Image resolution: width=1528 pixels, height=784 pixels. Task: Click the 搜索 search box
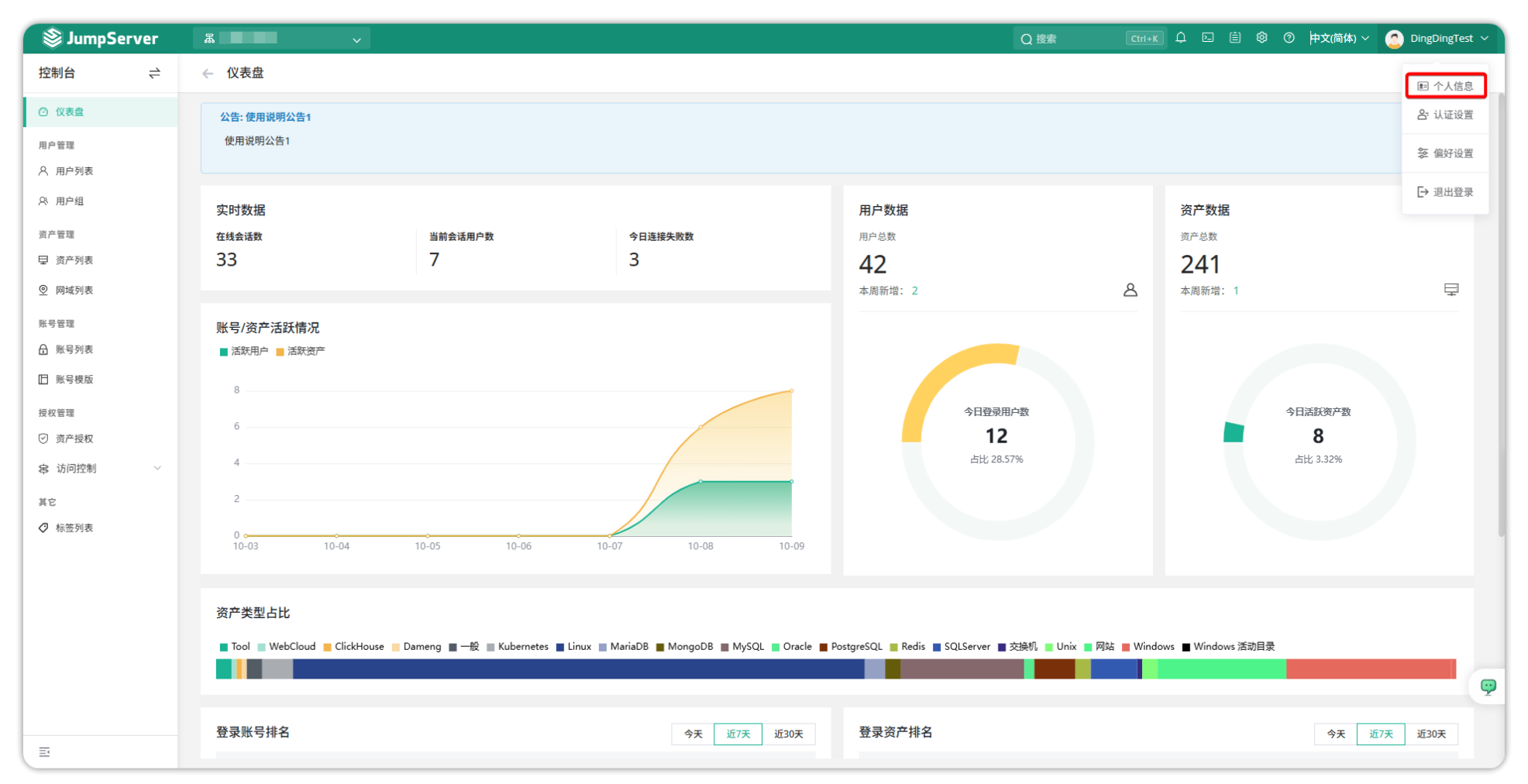click(1077, 39)
